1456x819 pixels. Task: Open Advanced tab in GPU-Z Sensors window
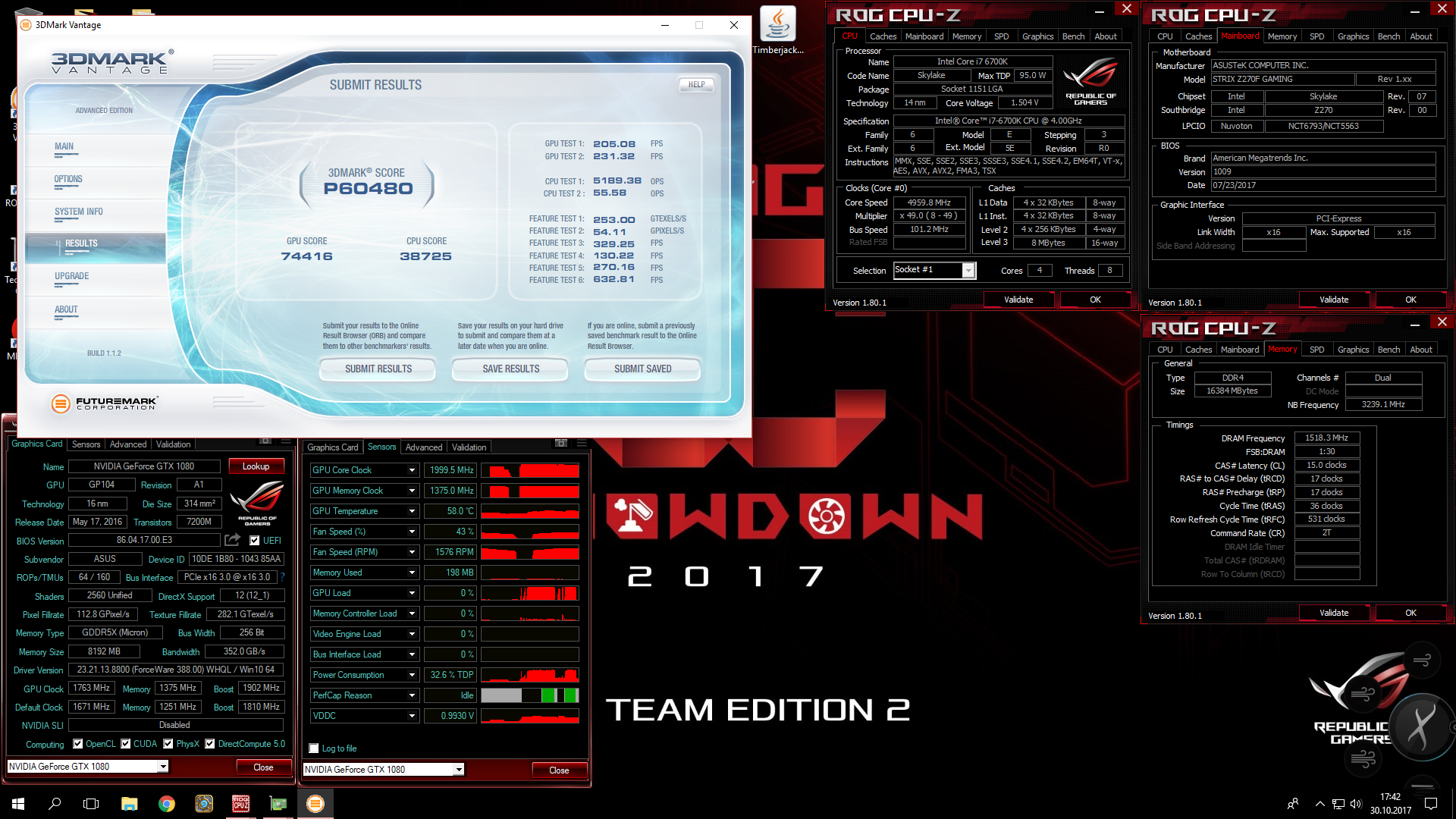[424, 447]
